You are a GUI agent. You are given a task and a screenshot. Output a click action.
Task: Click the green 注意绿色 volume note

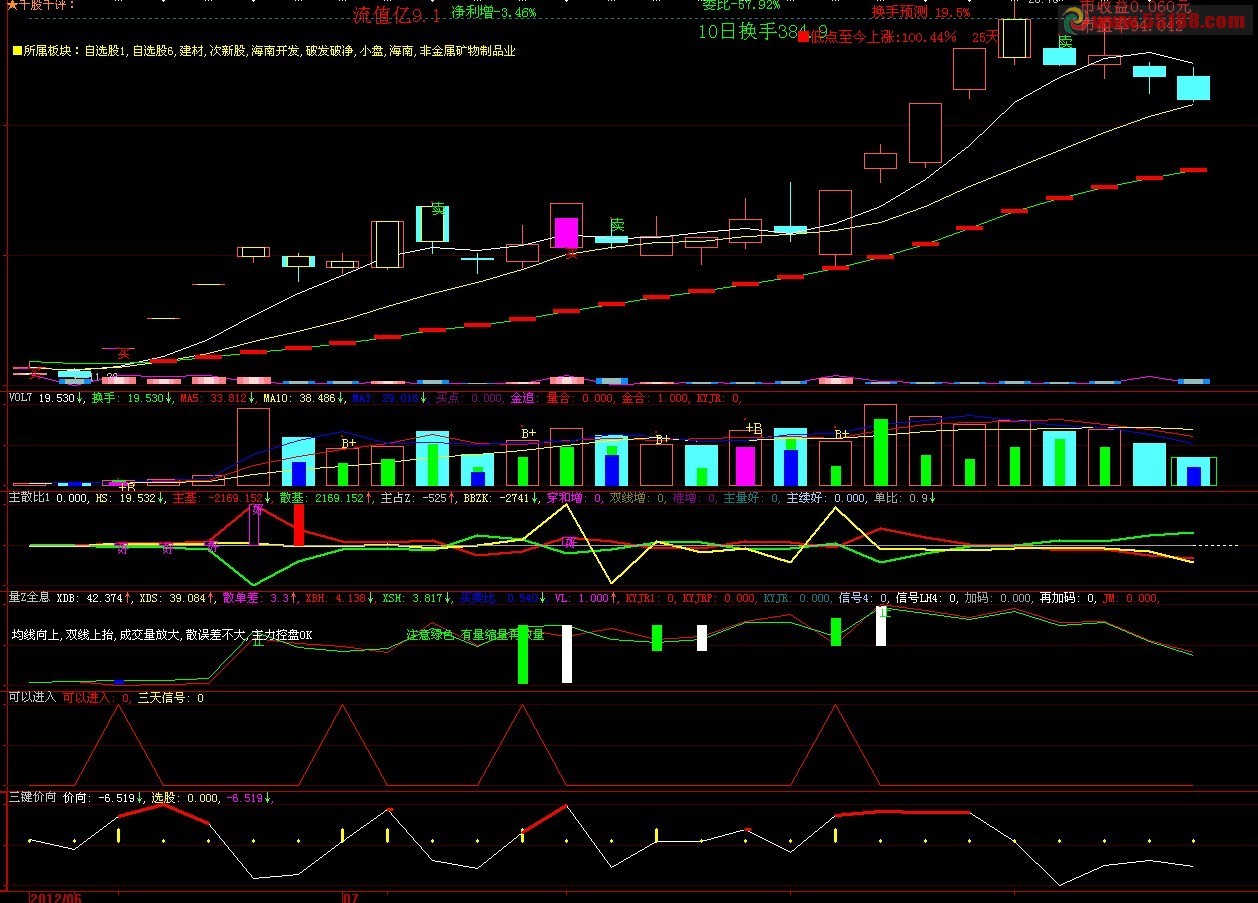pyautogui.click(x=475, y=635)
